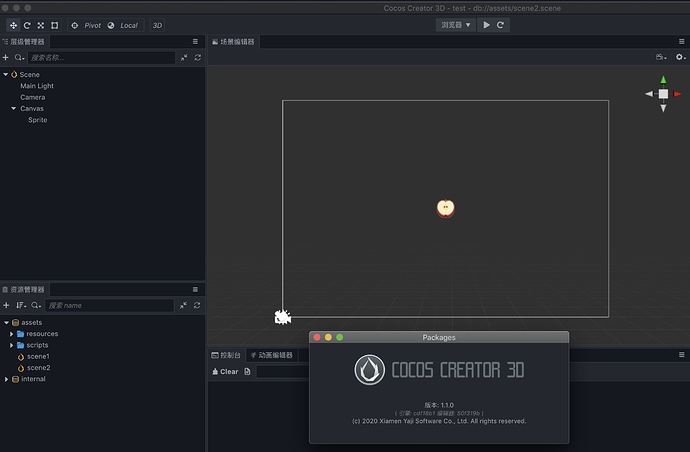Screen dimensions: 690x452
Task: Expand the internal database
Action: 6,379
